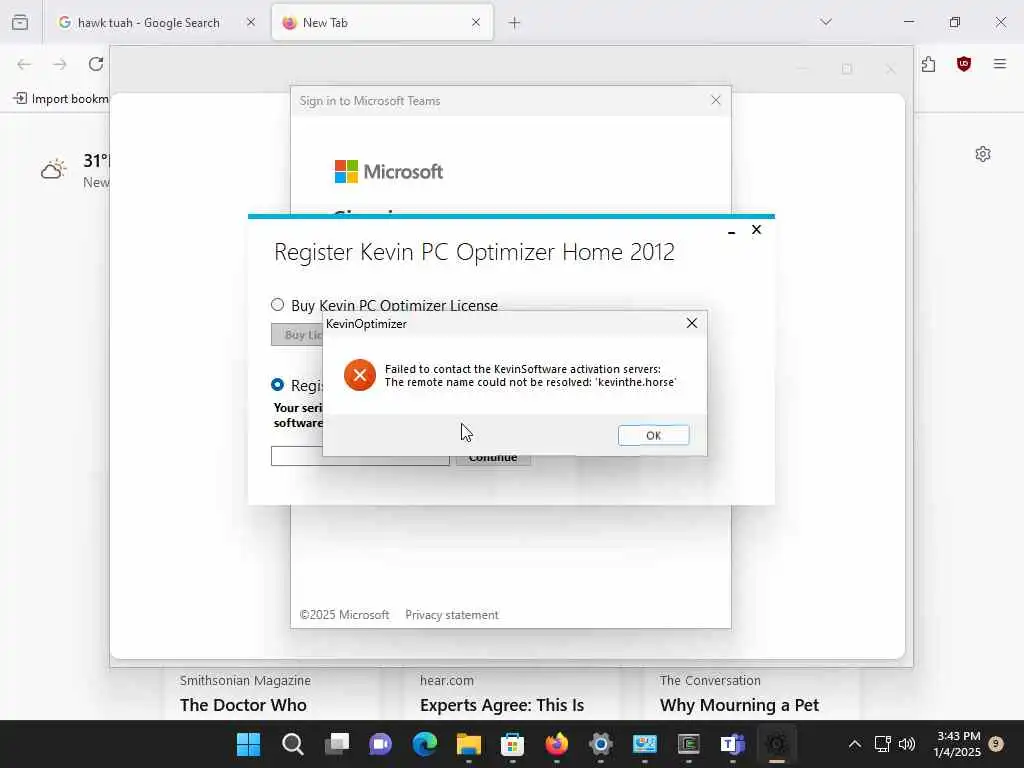Open the Firefox application menu

click(x=1000, y=64)
